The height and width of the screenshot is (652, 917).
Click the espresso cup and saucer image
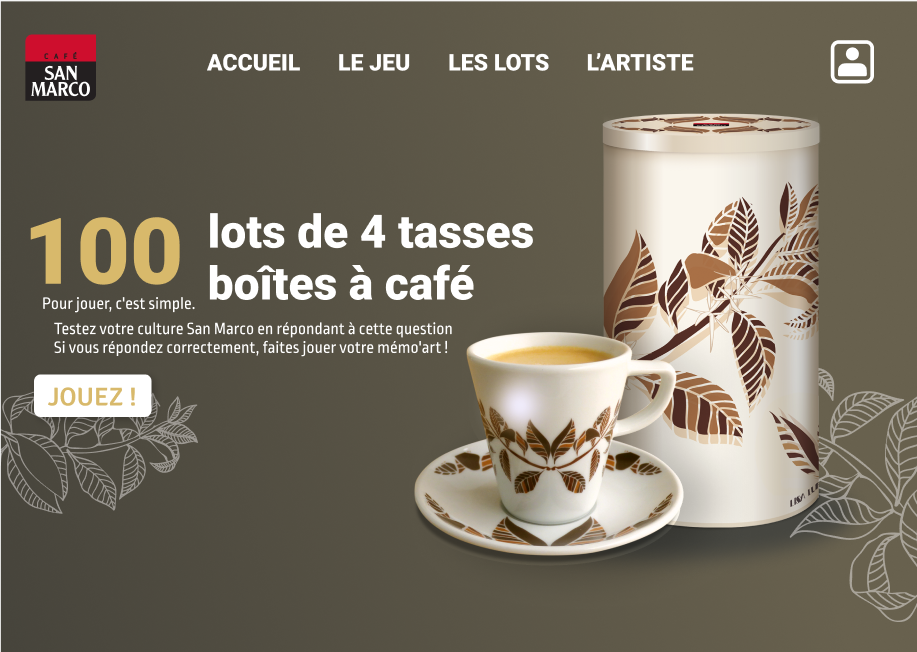click(549, 443)
